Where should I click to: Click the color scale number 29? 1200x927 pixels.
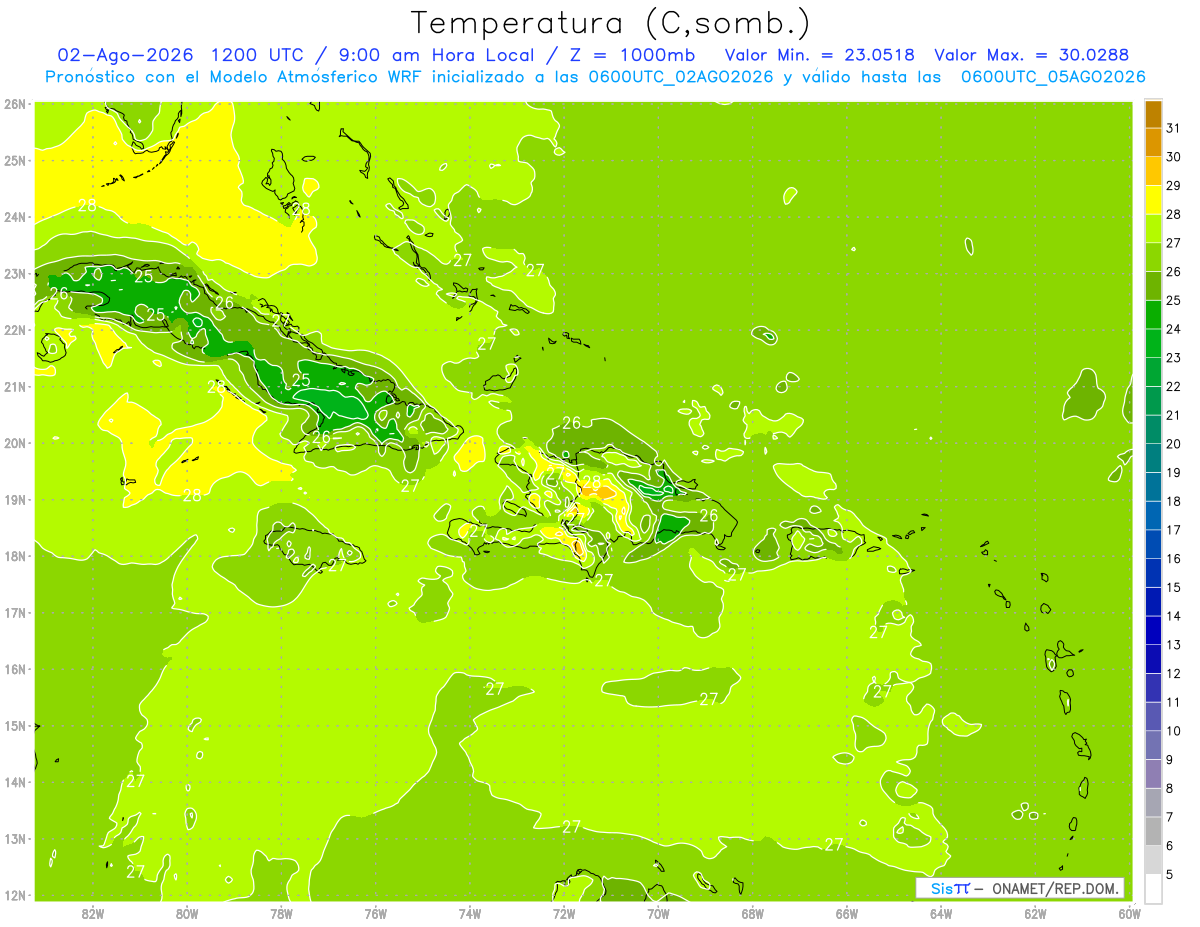click(x=1173, y=186)
